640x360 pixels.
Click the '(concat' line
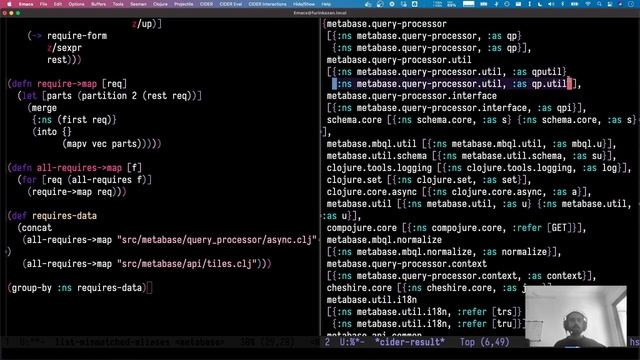coord(34,228)
